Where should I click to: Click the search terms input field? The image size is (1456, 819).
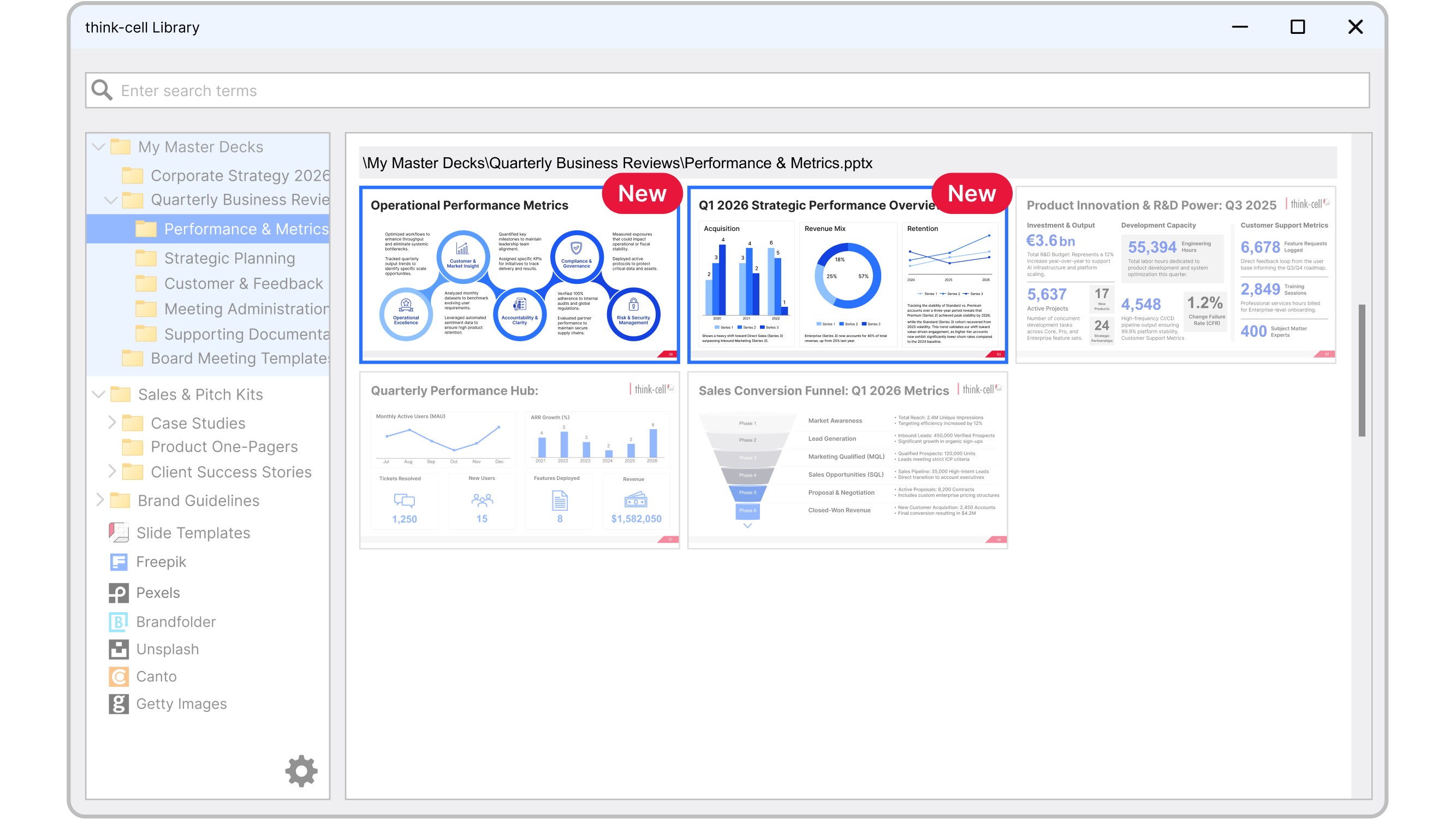735,91
